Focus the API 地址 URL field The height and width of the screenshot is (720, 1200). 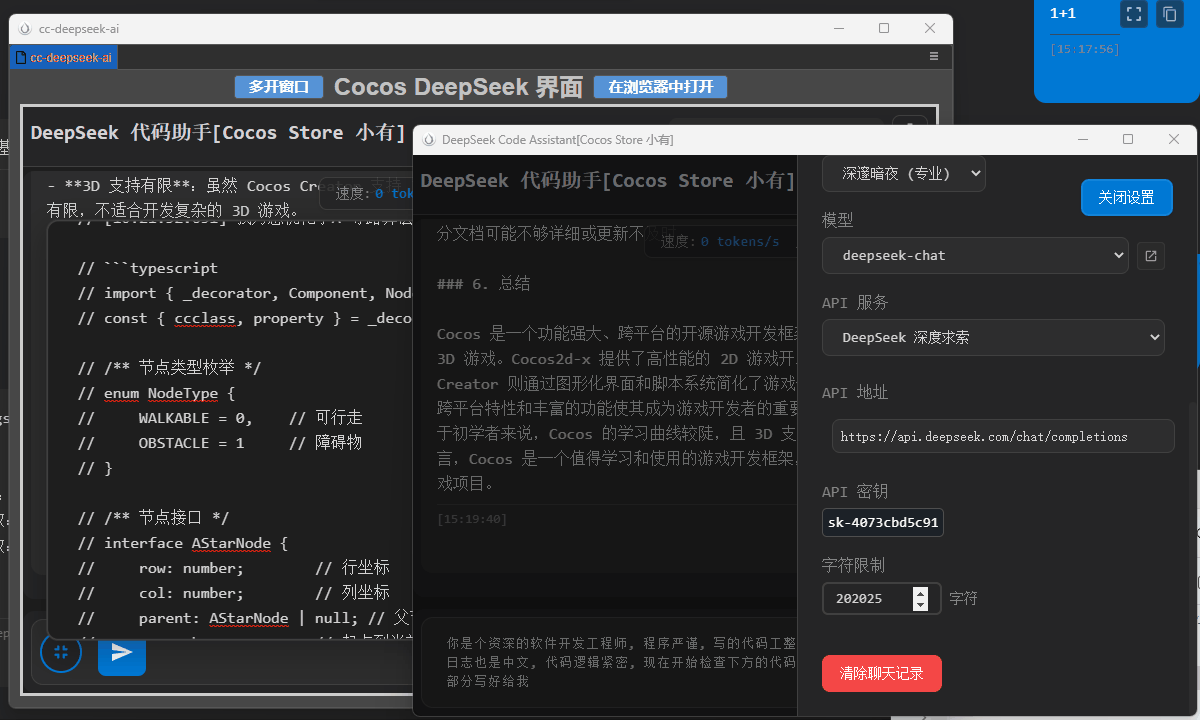pyautogui.click(x=1003, y=437)
